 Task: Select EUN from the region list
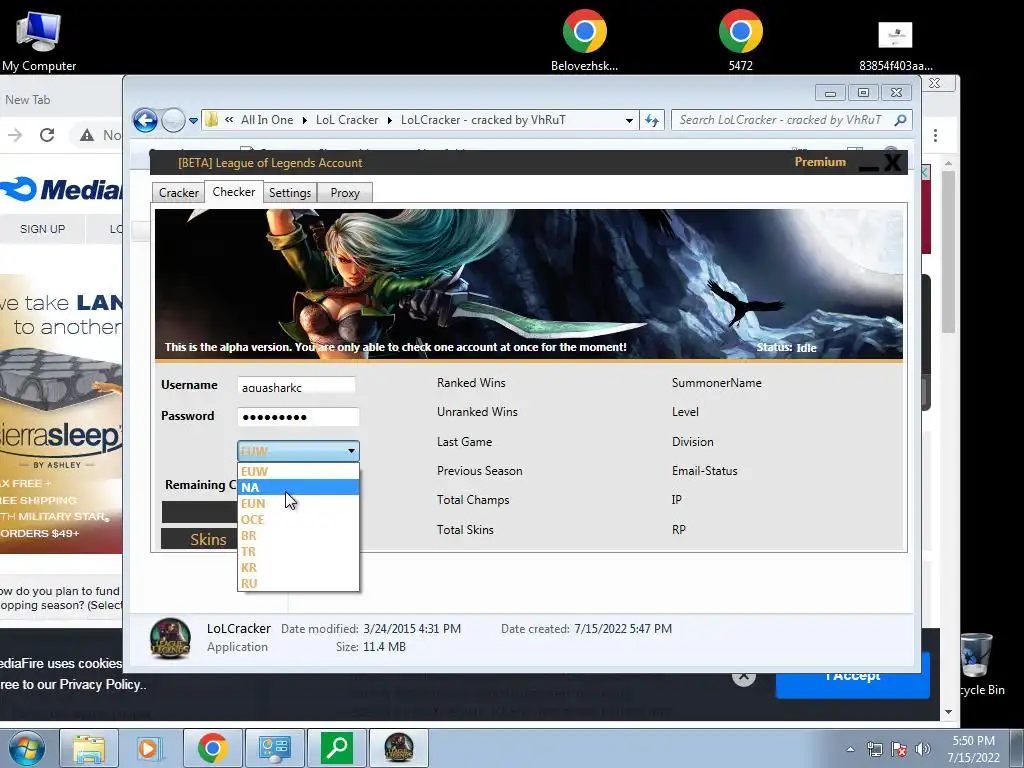point(298,504)
